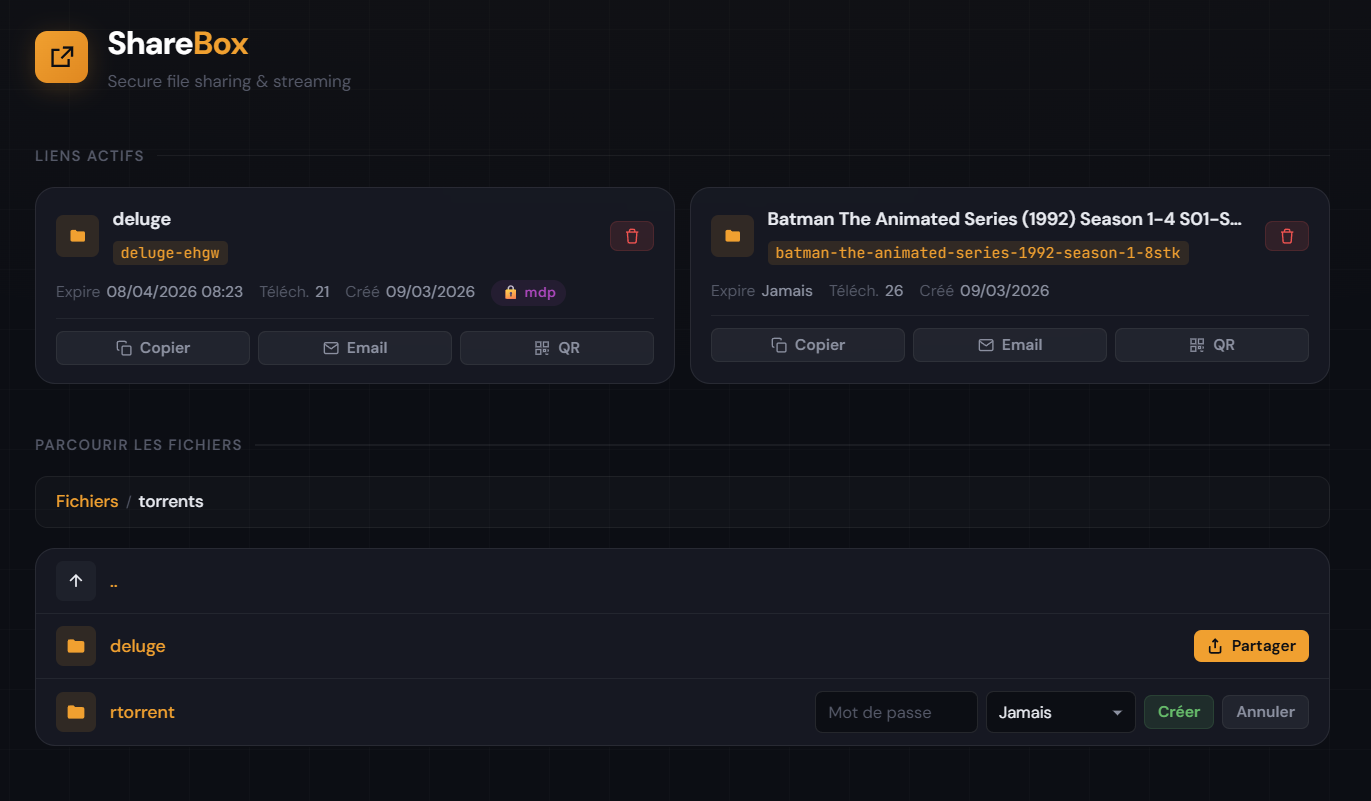Click Créer to create rtorrent share
The width and height of the screenshot is (1371, 801).
click(1179, 712)
